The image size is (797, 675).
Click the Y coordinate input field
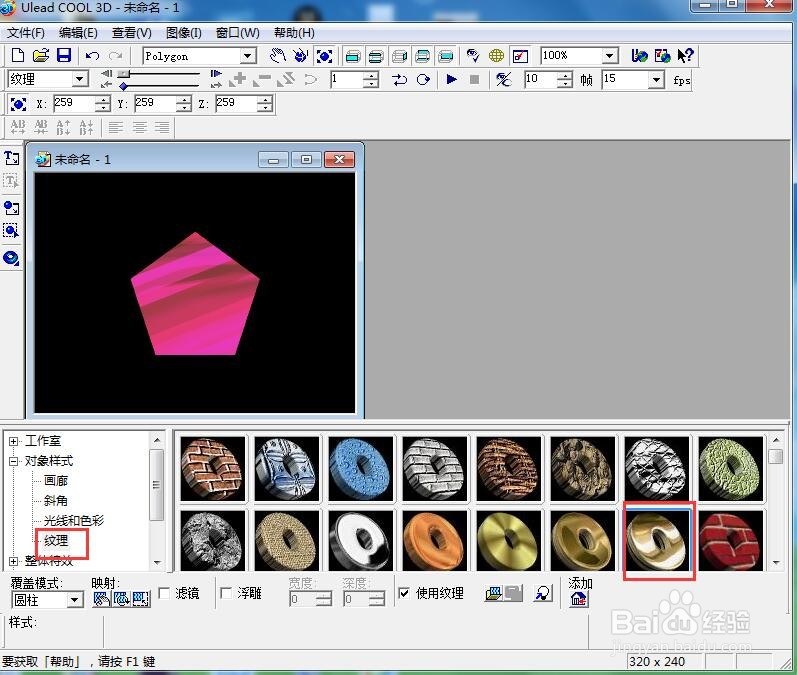tap(156, 103)
